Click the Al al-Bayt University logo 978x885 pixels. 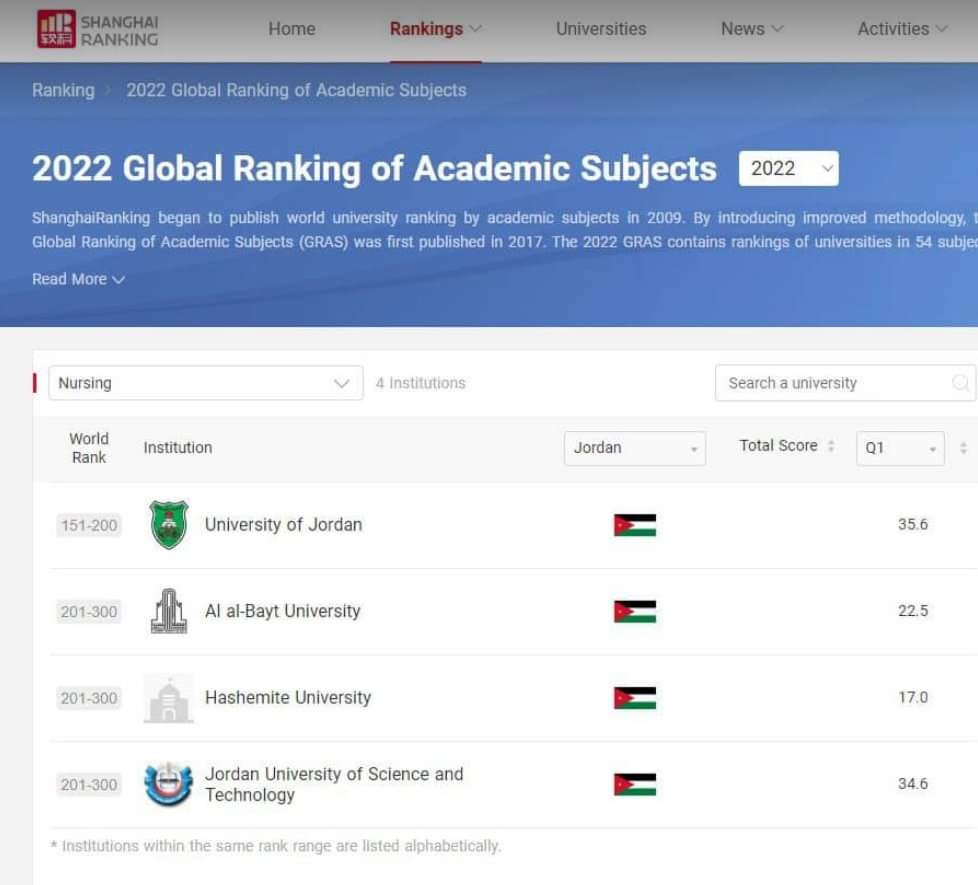(168, 611)
